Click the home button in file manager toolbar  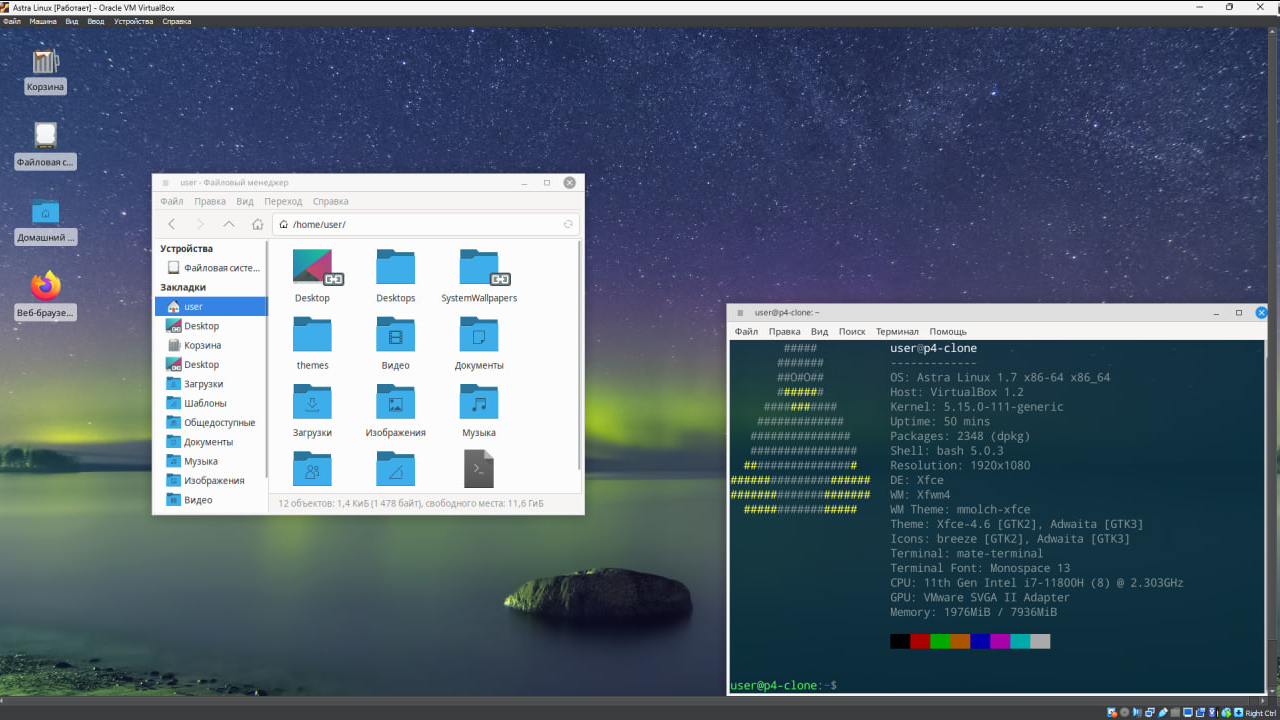tap(257, 224)
